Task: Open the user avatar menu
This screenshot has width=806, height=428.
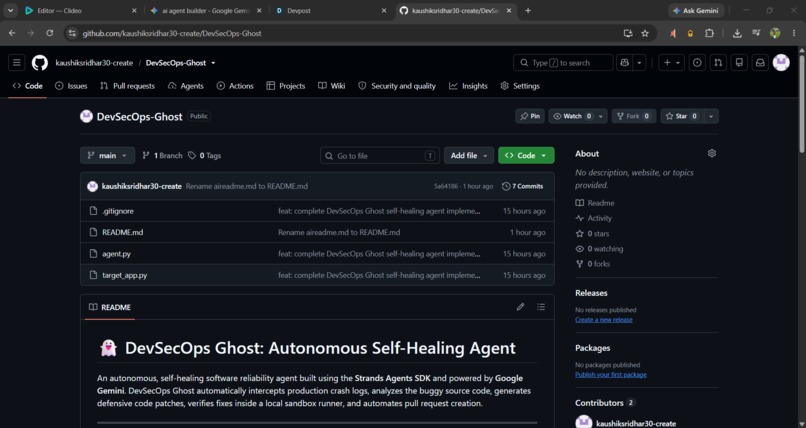Action: point(781,63)
